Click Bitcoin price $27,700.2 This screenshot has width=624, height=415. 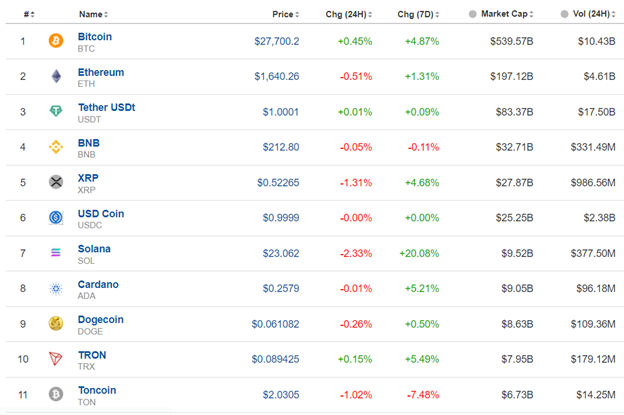point(277,41)
